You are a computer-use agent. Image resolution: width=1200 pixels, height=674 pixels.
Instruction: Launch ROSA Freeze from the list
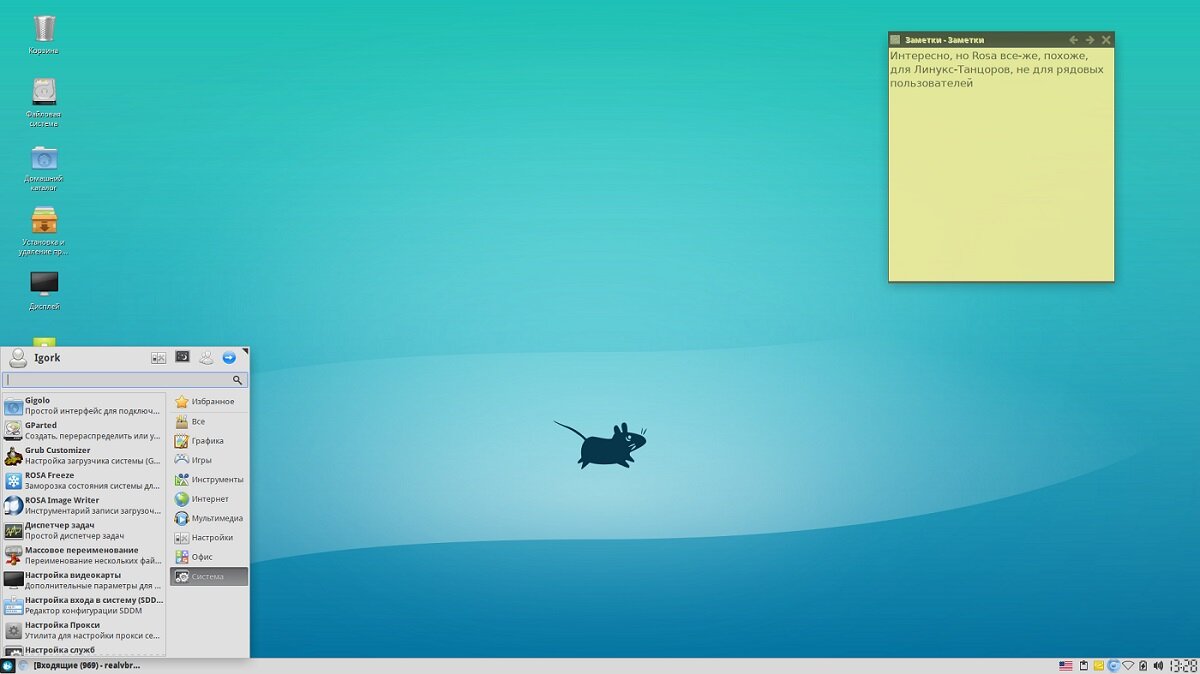pyautogui.click(x=83, y=480)
